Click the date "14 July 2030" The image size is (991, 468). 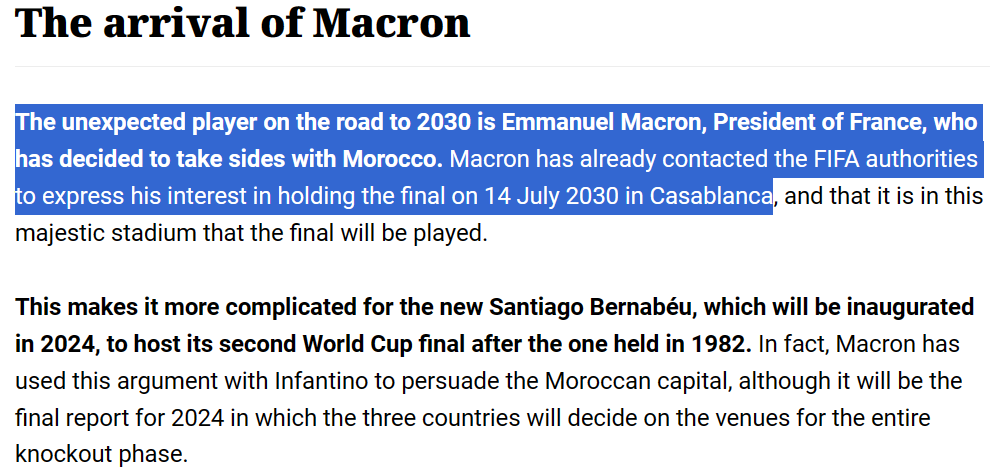(x=551, y=197)
